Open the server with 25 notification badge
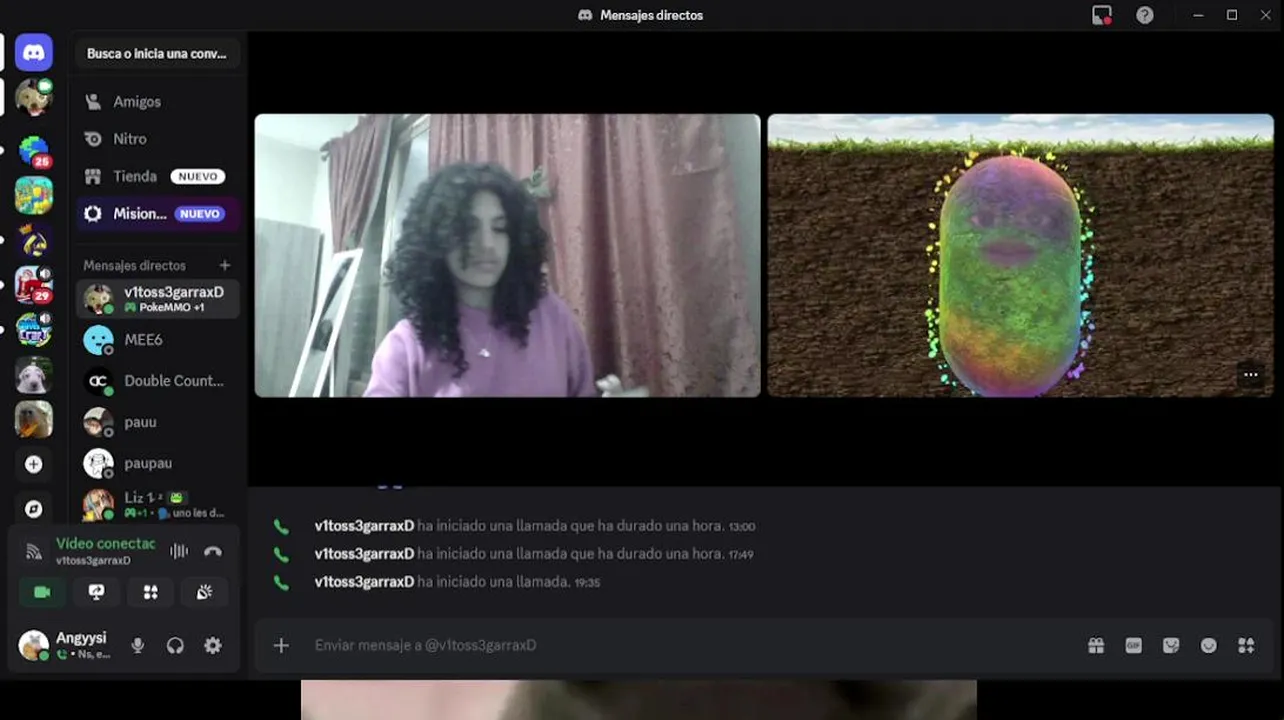 (34, 151)
